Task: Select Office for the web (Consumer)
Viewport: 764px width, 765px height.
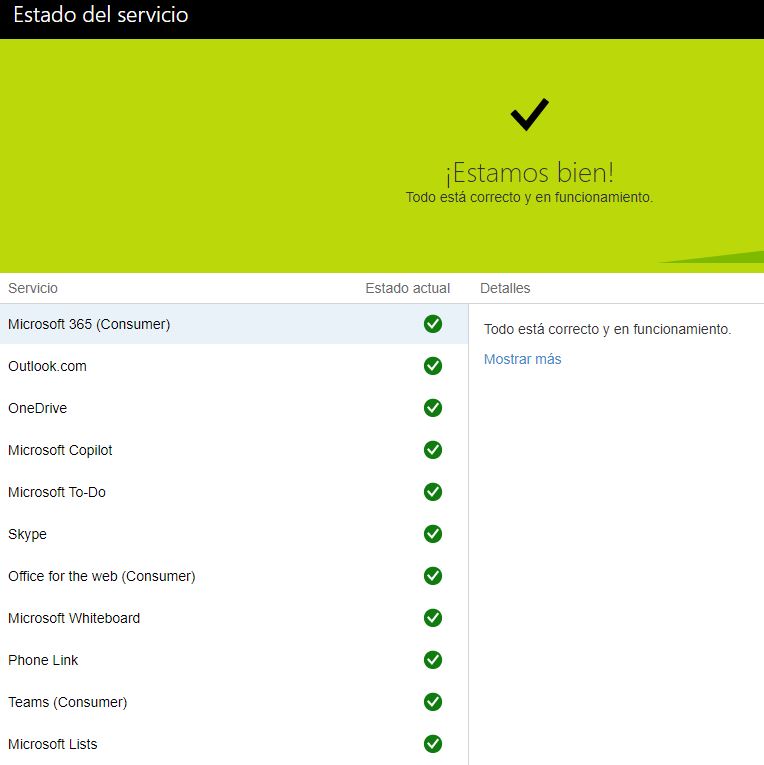Action: [101, 576]
